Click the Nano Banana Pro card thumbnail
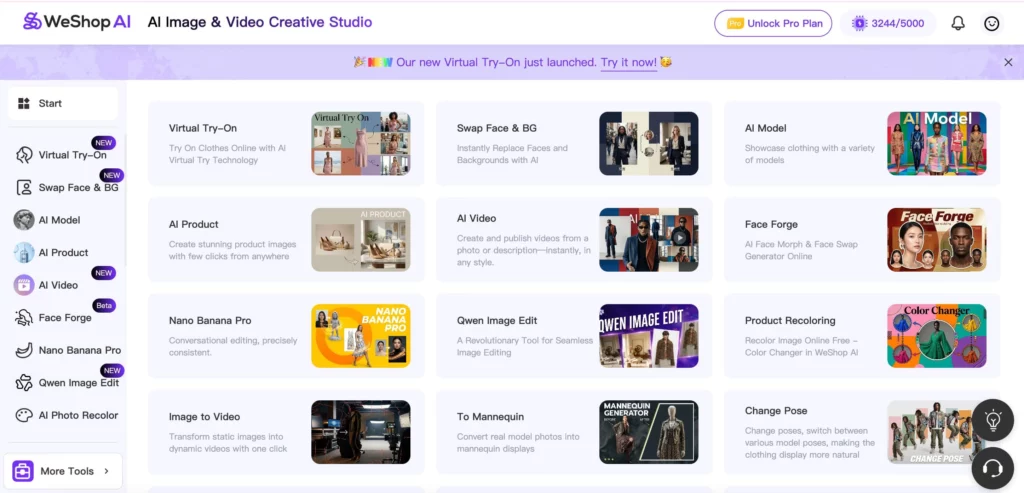Viewport: 1024px width, 493px height. pos(360,336)
